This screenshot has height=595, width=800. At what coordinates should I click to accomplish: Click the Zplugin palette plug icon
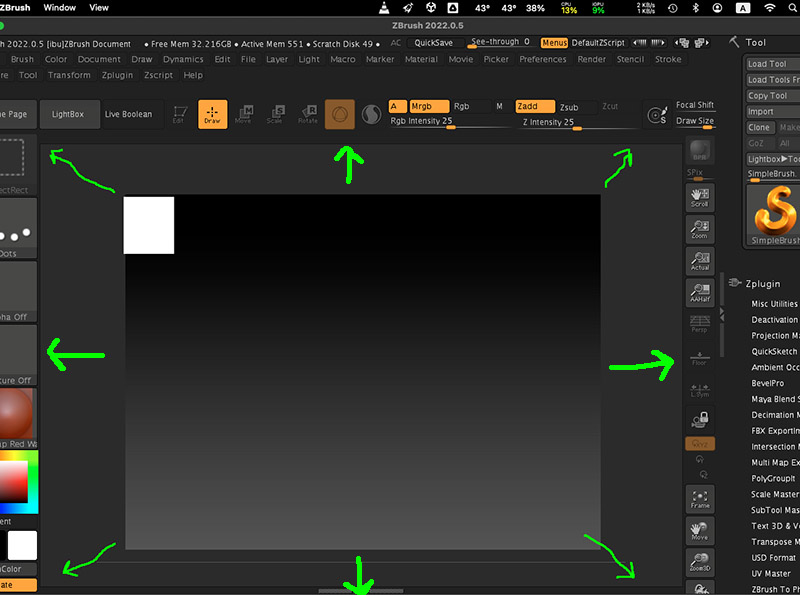coord(735,283)
